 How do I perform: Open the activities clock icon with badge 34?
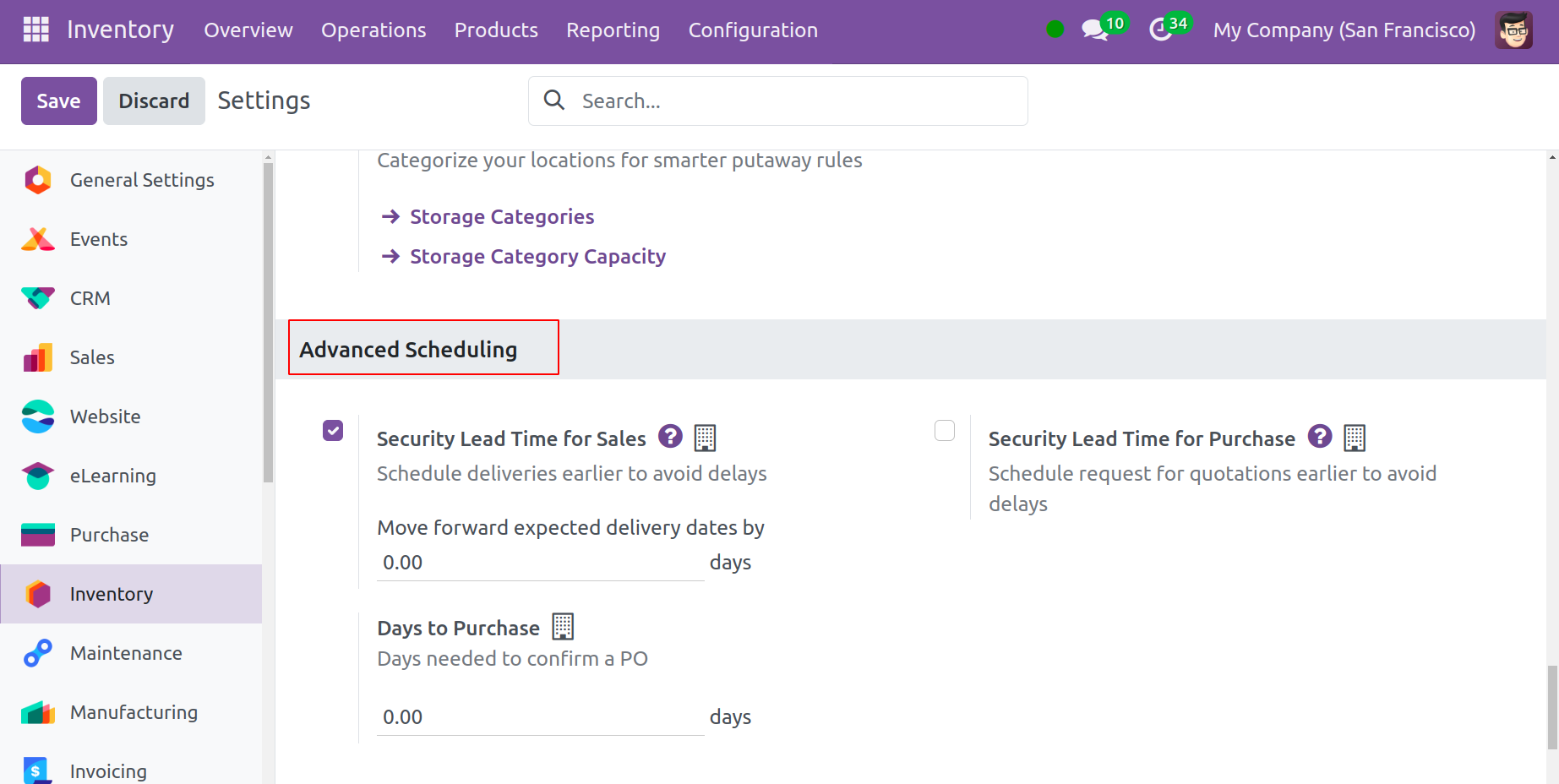1161,30
